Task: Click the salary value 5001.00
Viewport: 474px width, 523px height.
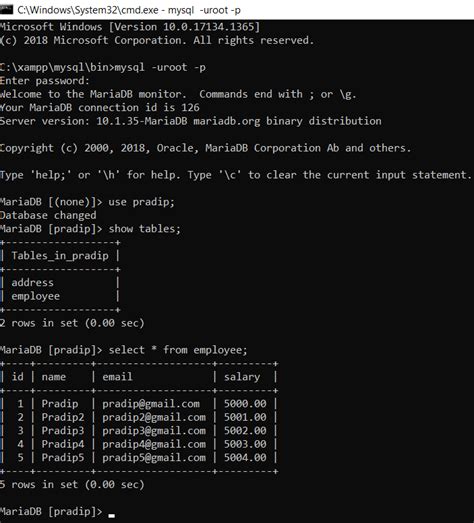Action: tap(245, 417)
